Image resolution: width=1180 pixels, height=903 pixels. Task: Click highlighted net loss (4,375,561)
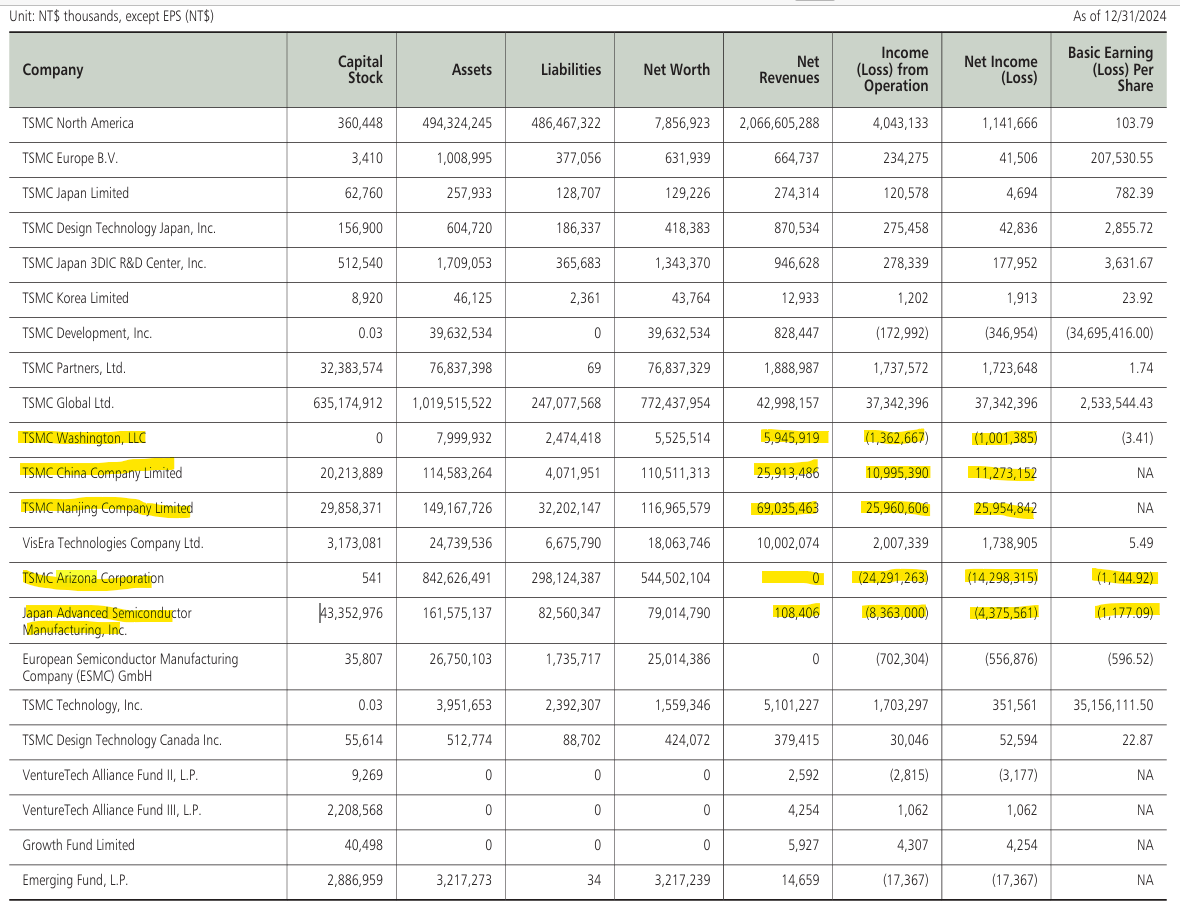point(1005,613)
